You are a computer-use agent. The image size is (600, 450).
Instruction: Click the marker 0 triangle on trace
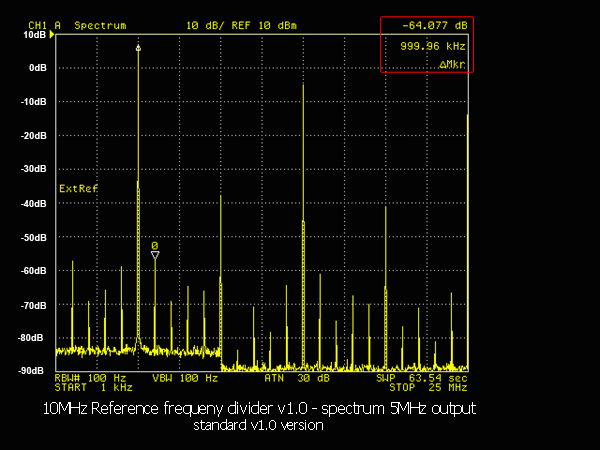coord(155,255)
